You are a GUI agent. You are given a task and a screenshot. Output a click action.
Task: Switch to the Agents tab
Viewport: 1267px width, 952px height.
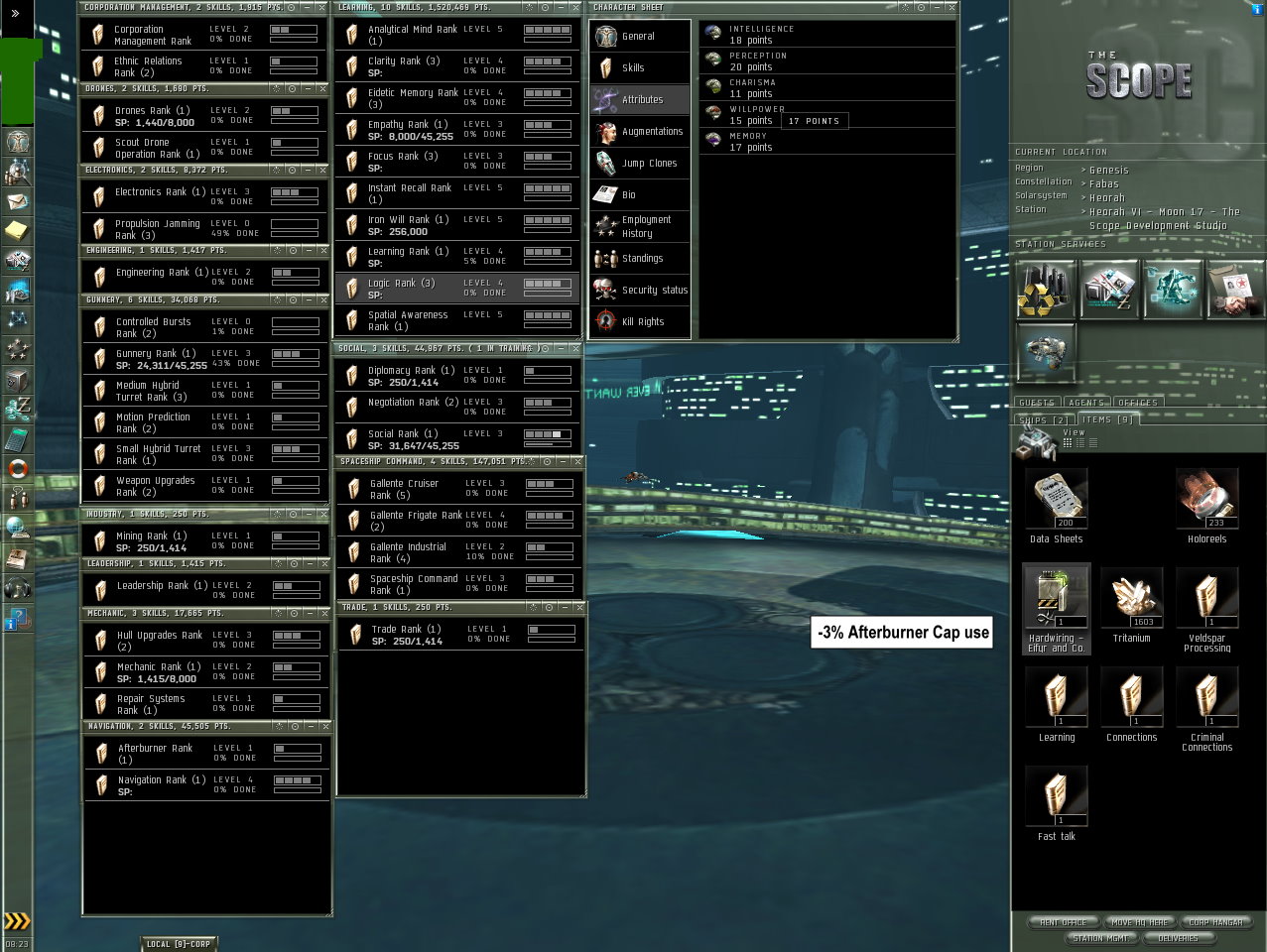click(1086, 403)
